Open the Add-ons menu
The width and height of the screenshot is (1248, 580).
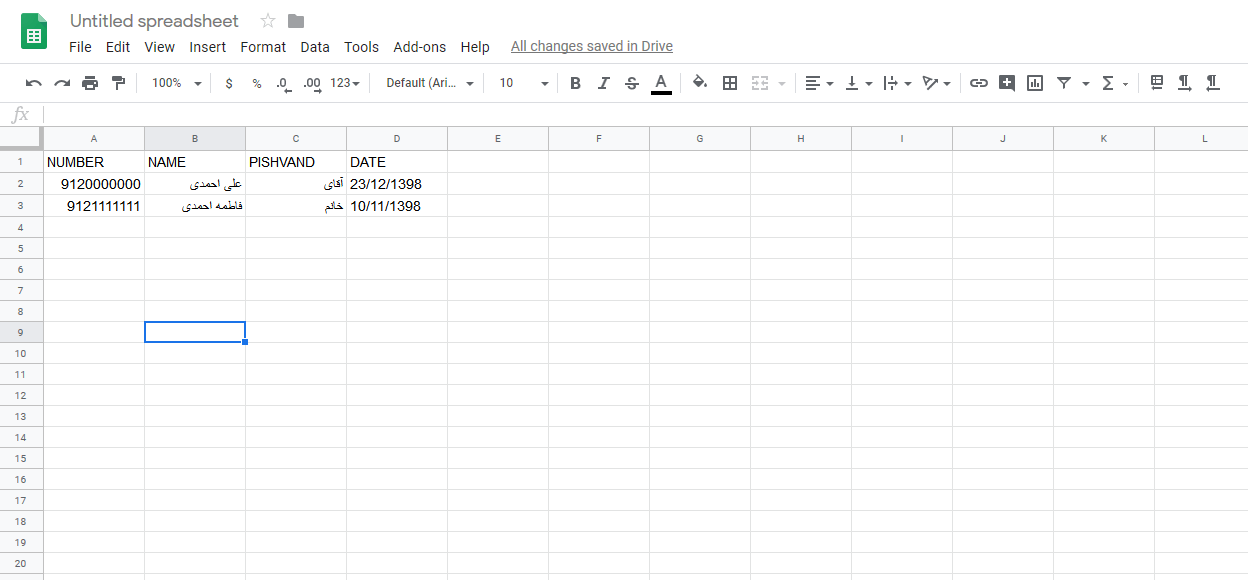420,47
